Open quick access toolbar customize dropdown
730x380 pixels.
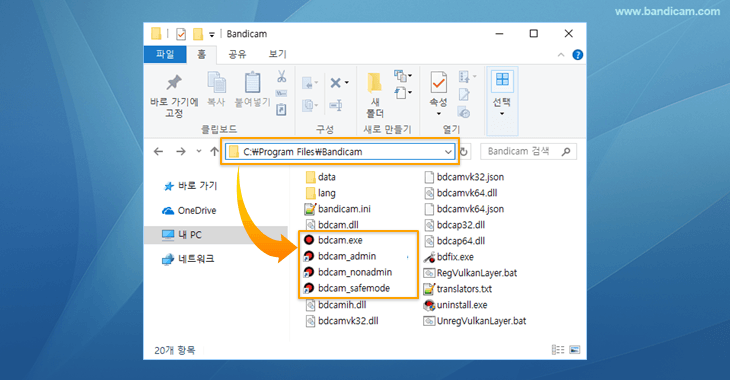(212, 34)
